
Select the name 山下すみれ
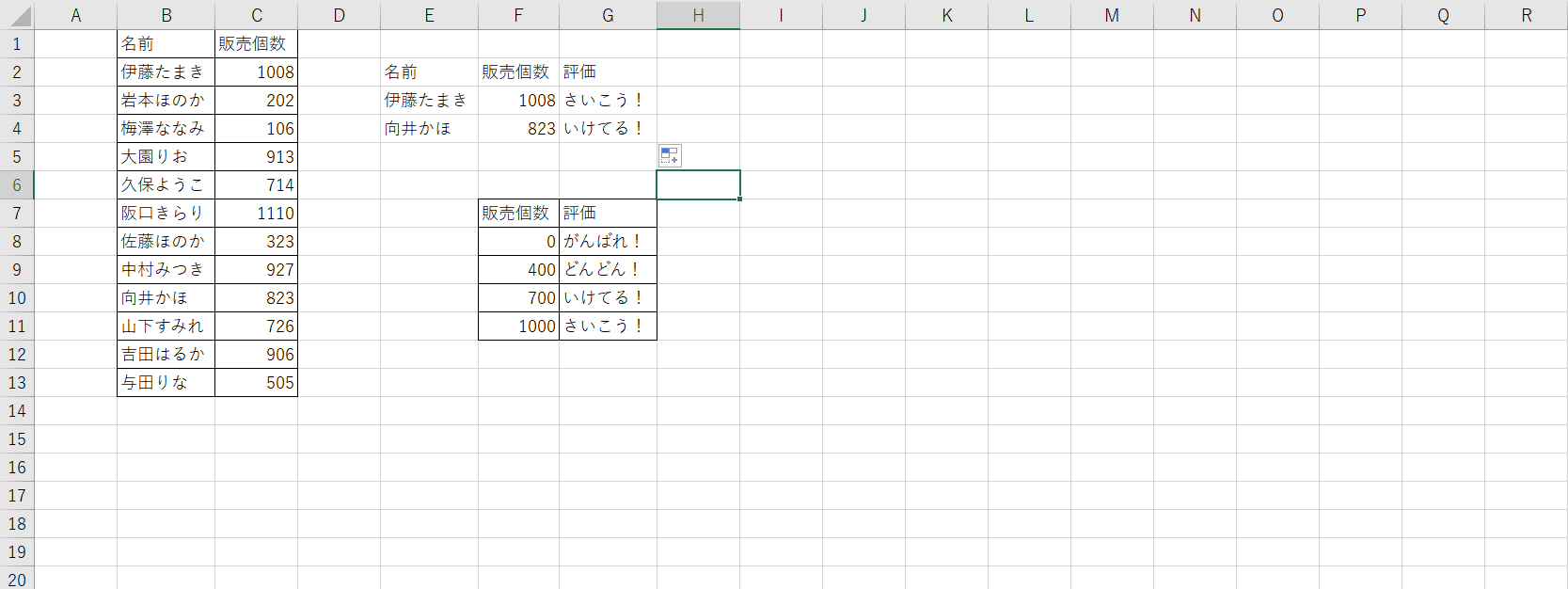point(166,326)
